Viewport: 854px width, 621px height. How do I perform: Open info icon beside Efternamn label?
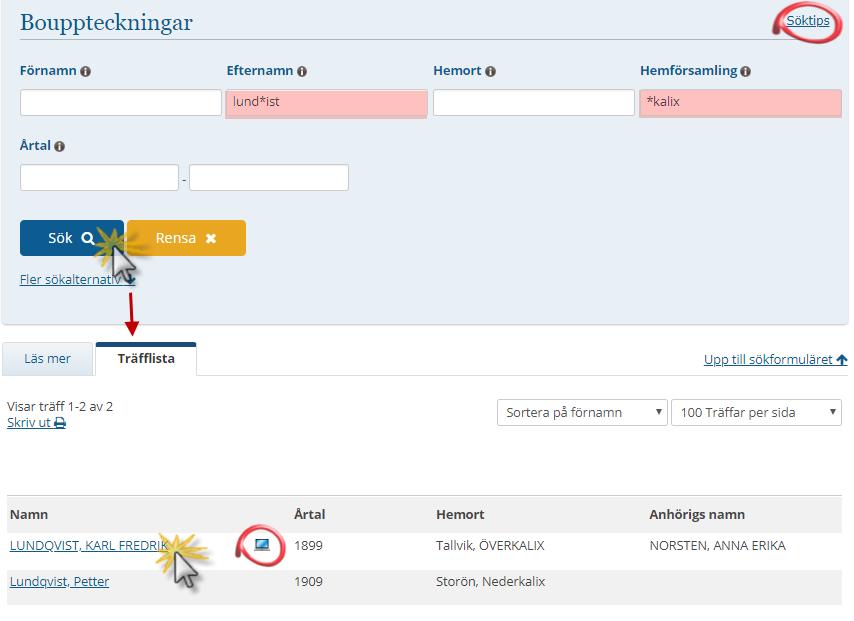click(x=302, y=71)
